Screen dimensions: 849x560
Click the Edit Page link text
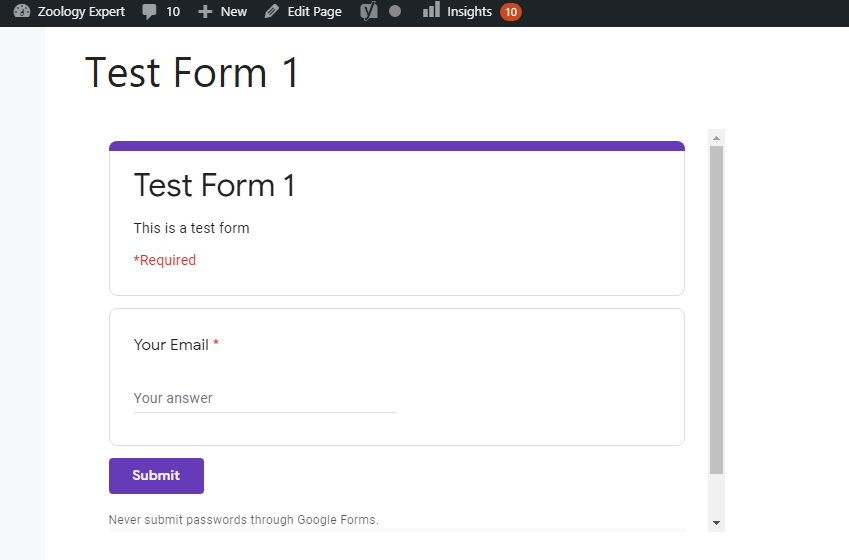click(314, 12)
